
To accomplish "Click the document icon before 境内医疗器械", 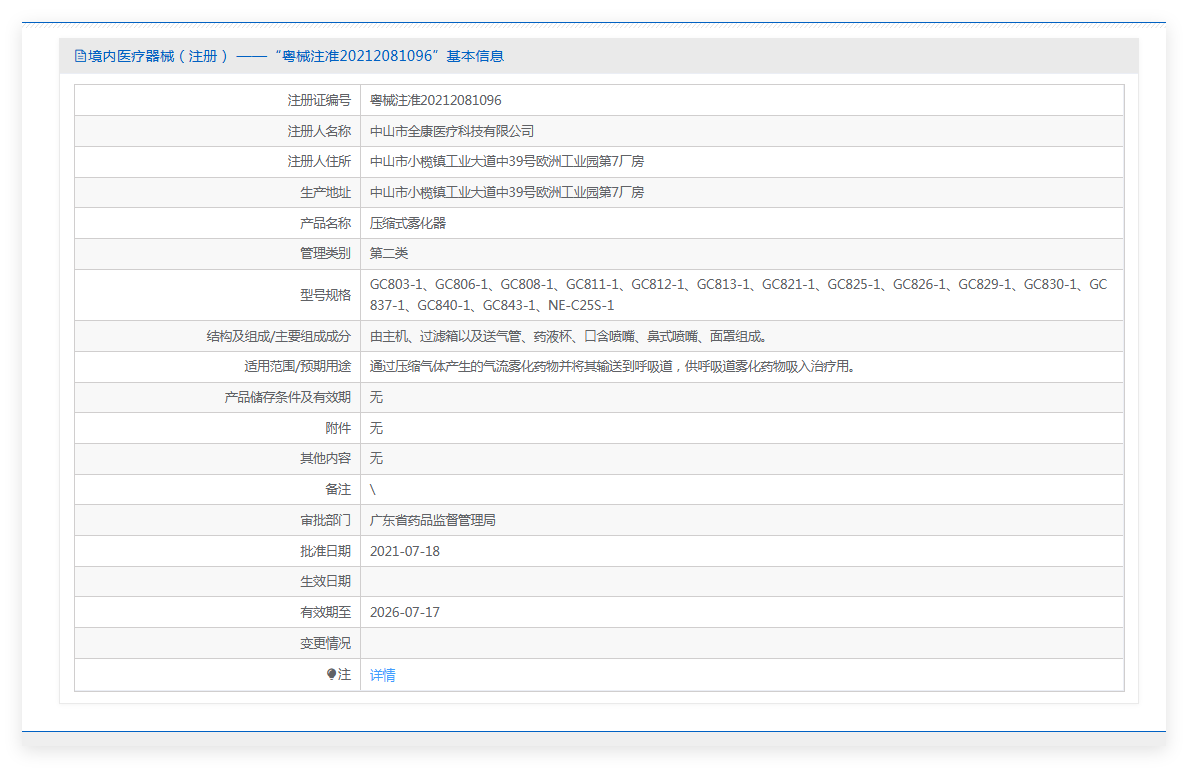I will [x=80, y=56].
